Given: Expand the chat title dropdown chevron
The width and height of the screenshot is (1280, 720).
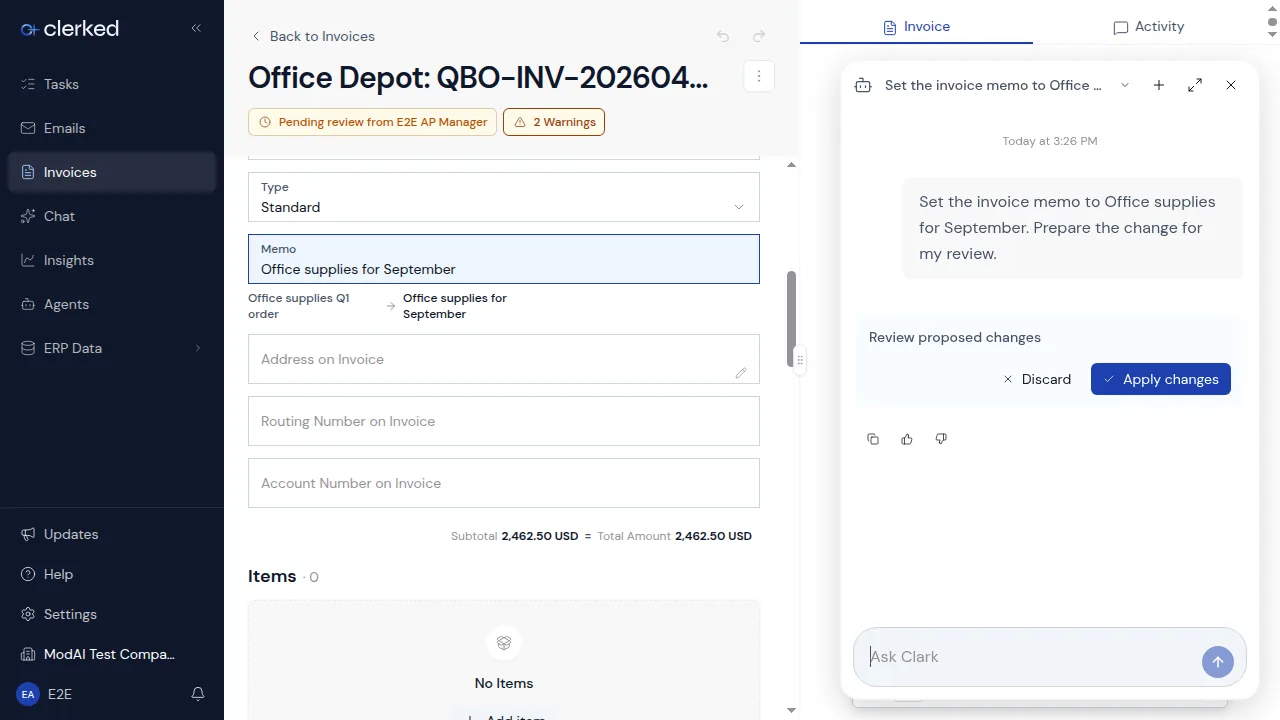Looking at the screenshot, I should coord(1125,85).
